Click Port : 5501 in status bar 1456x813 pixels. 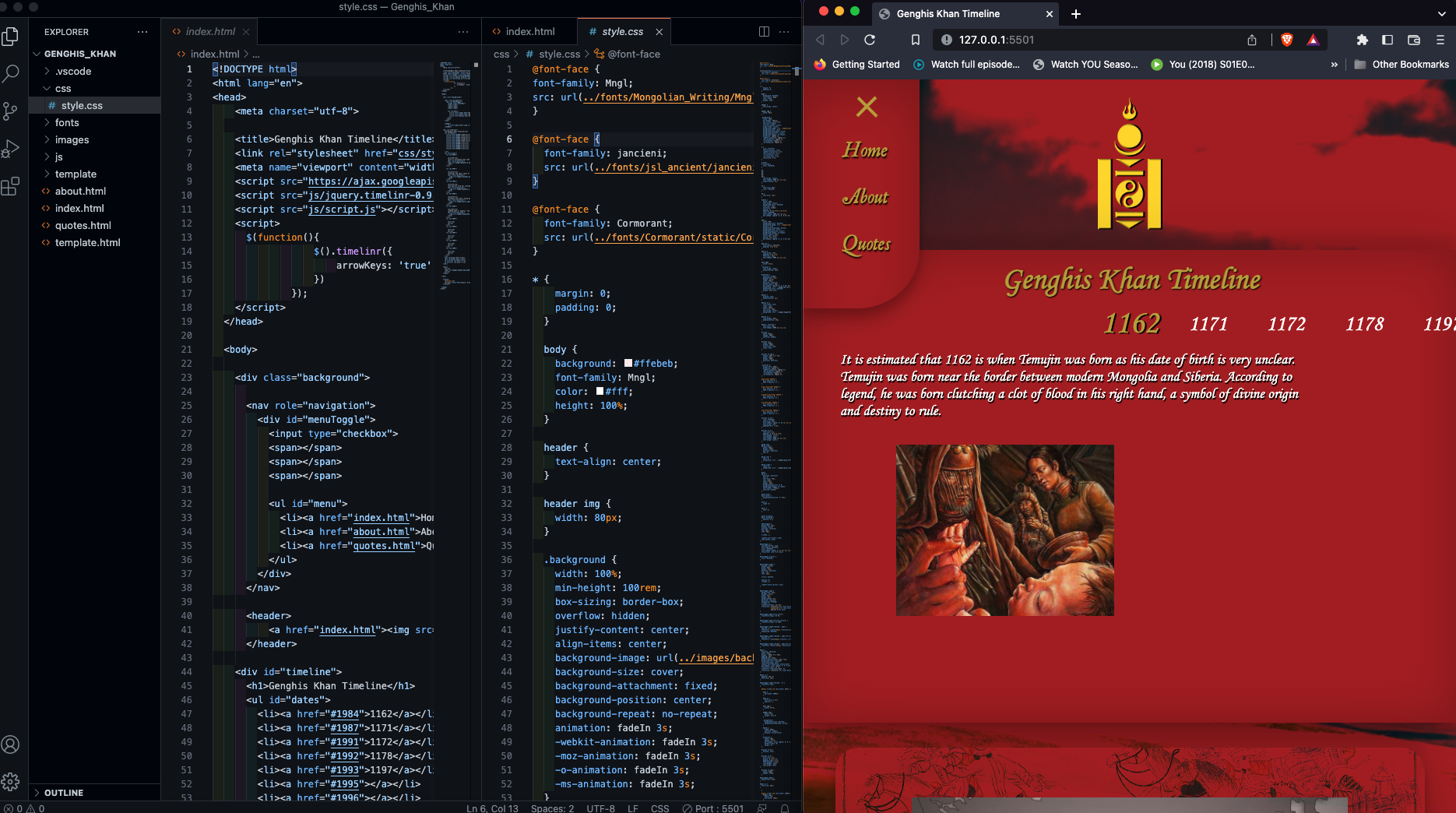coord(713,808)
